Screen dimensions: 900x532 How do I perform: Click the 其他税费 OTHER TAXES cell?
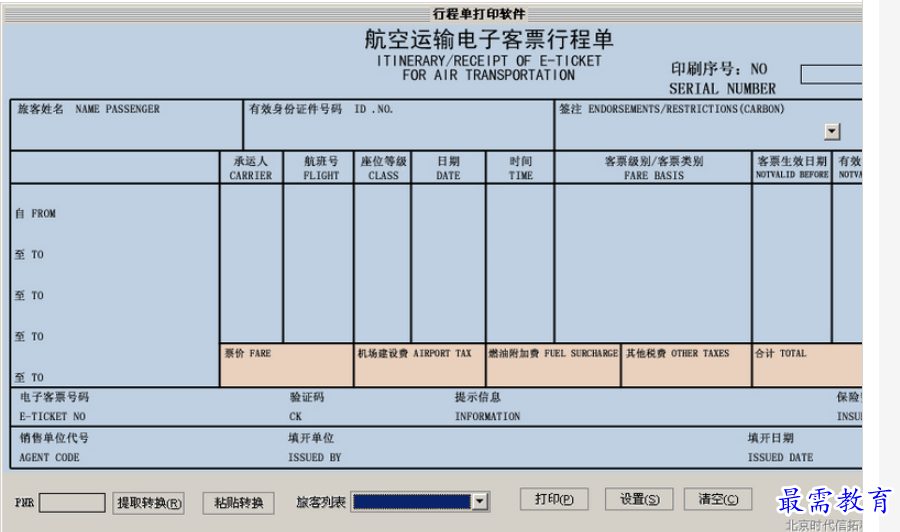686,365
